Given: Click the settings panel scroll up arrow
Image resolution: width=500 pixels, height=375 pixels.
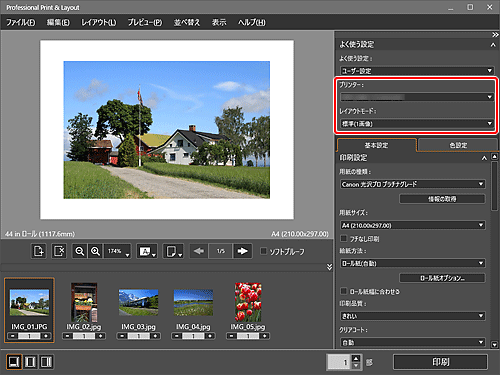Looking at the screenshot, I should [x=495, y=156].
